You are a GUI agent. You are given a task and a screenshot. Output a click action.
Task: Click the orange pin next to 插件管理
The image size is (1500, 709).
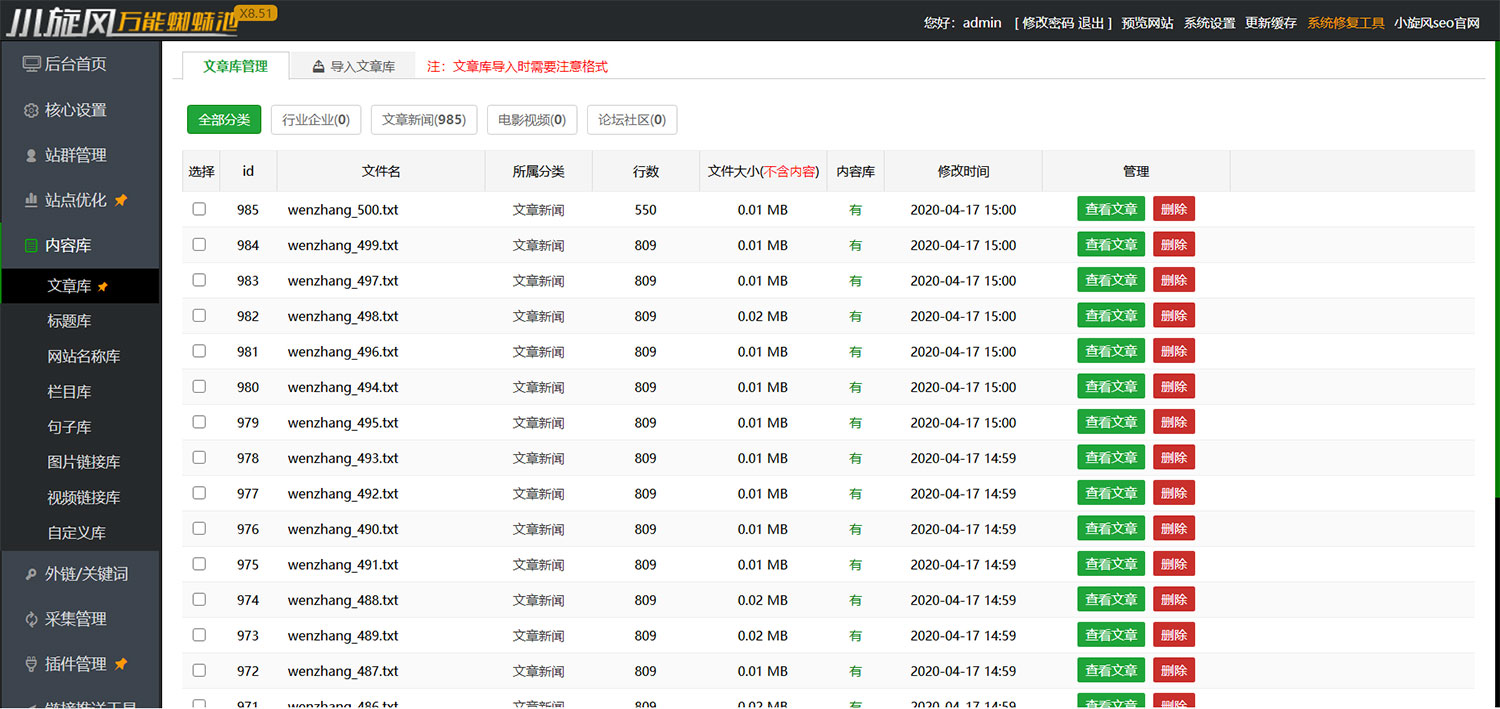121,664
